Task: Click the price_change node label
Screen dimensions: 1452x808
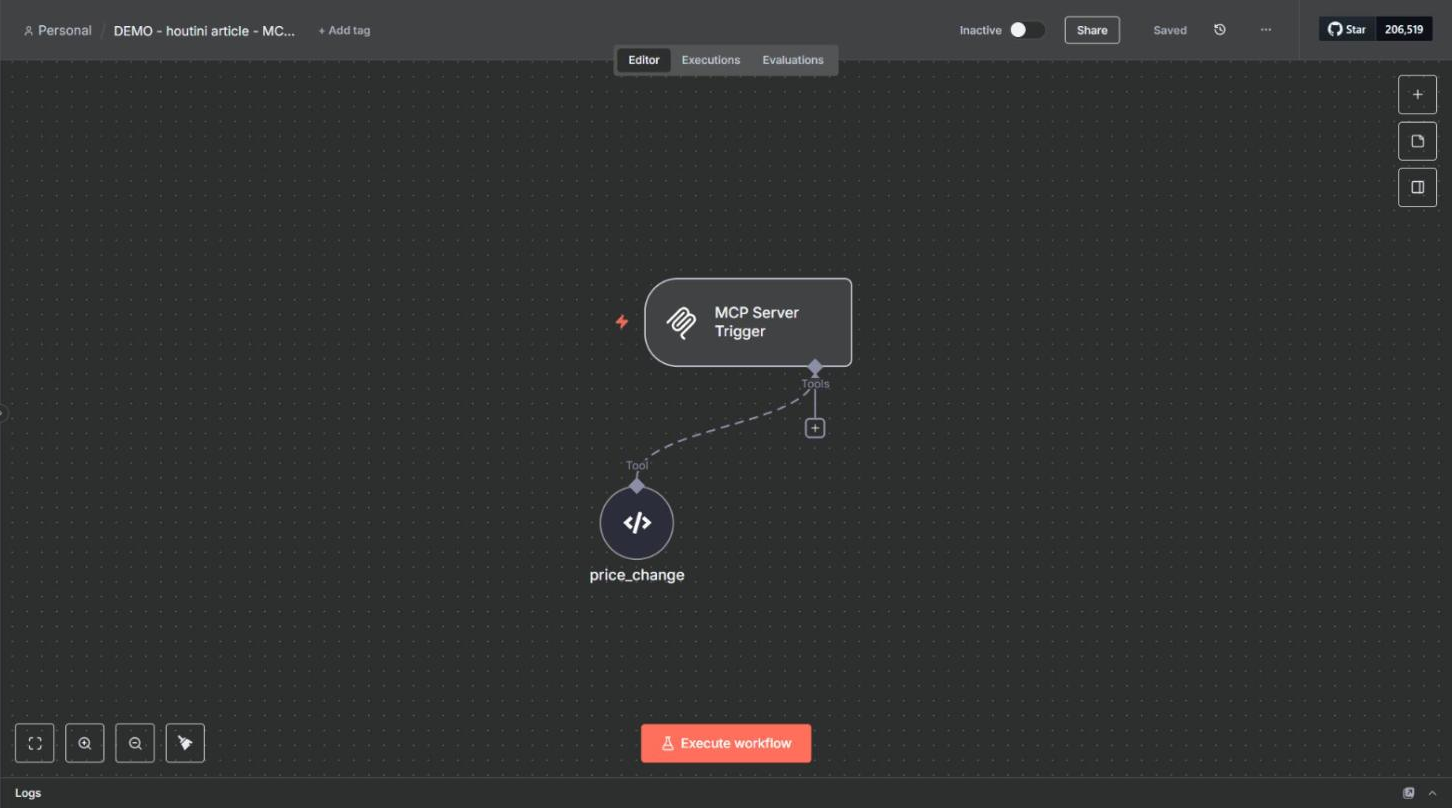Action: point(637,575)
